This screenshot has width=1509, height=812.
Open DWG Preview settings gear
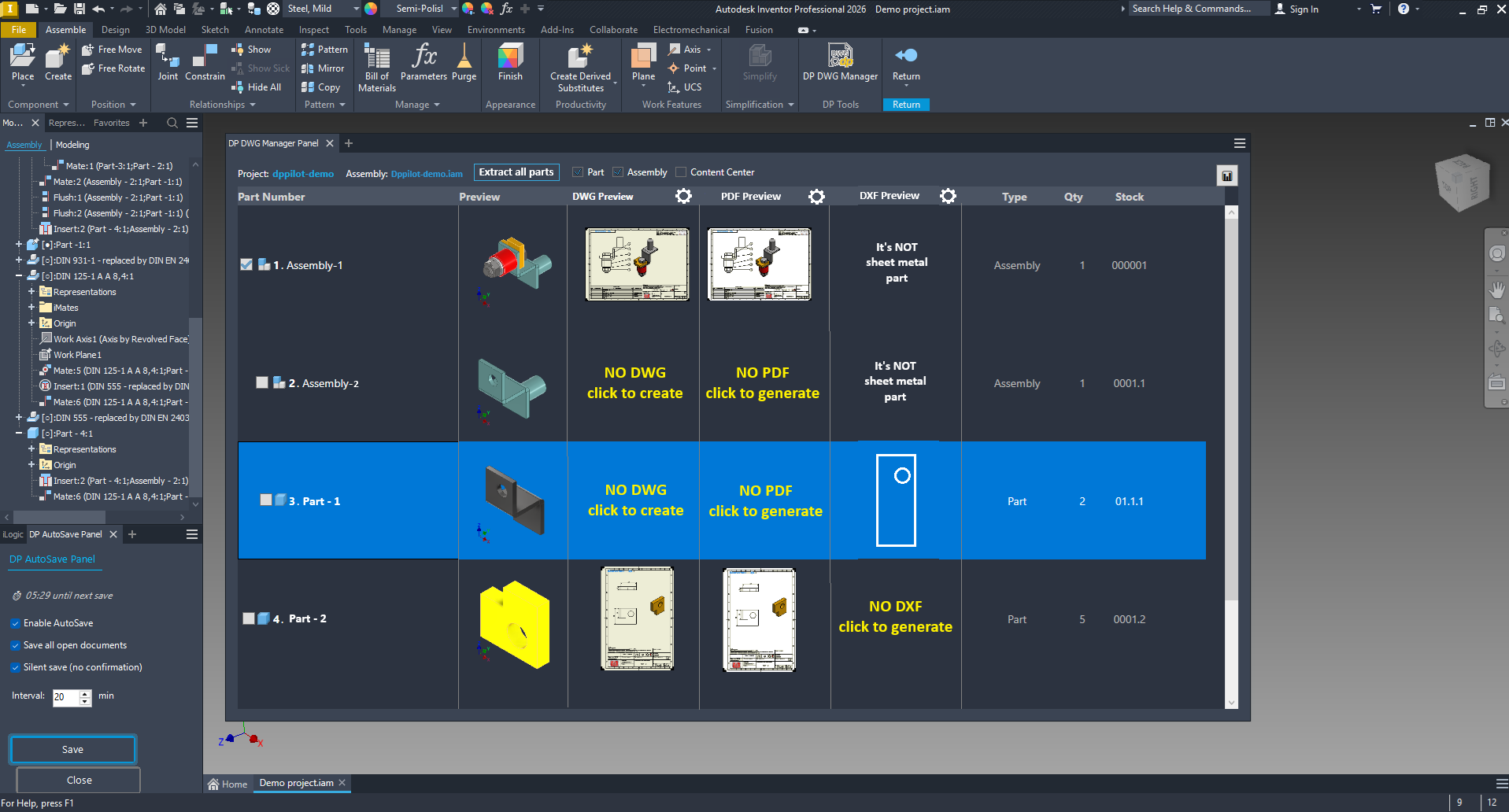(683, 196)
